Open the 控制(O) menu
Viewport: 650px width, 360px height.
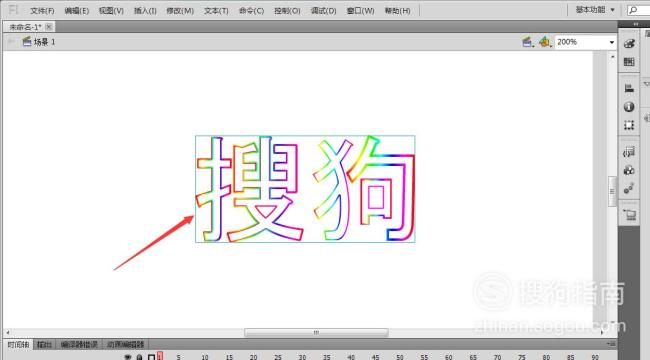pyautogui.click(x=287, y=10)
